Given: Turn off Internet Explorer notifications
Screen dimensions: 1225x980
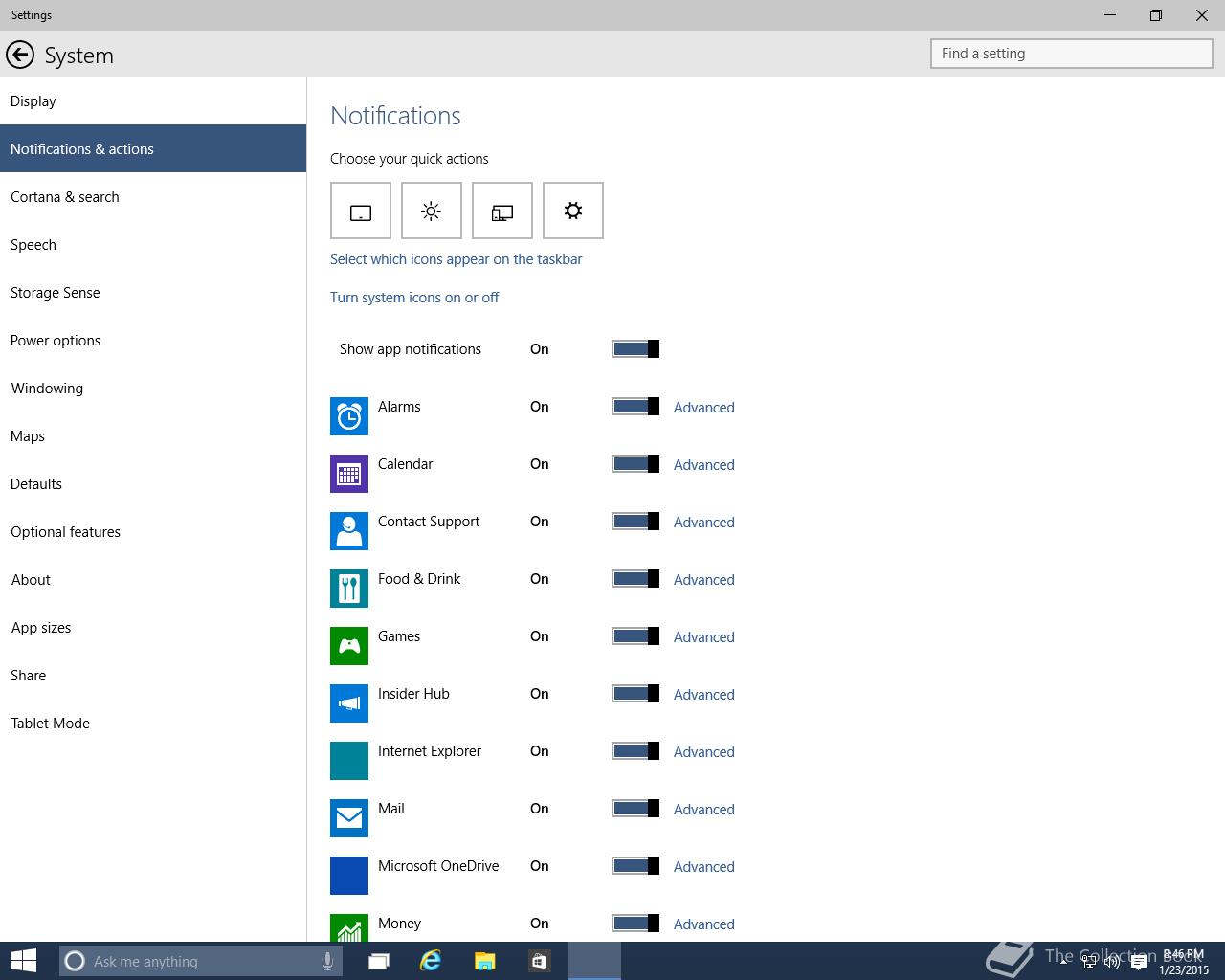Looking at the screenshot, I should (635, 751).
